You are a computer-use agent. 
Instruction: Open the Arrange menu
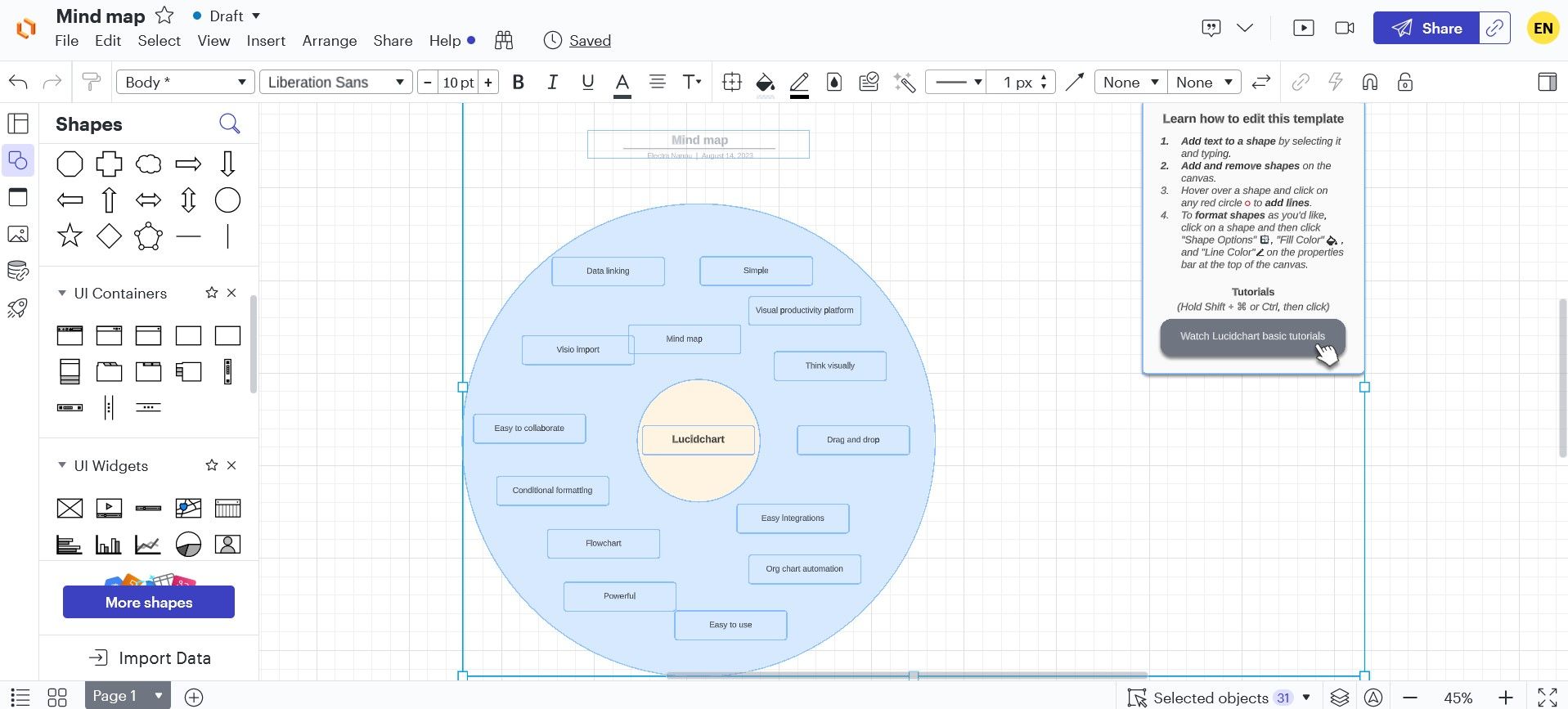(329, 41)
